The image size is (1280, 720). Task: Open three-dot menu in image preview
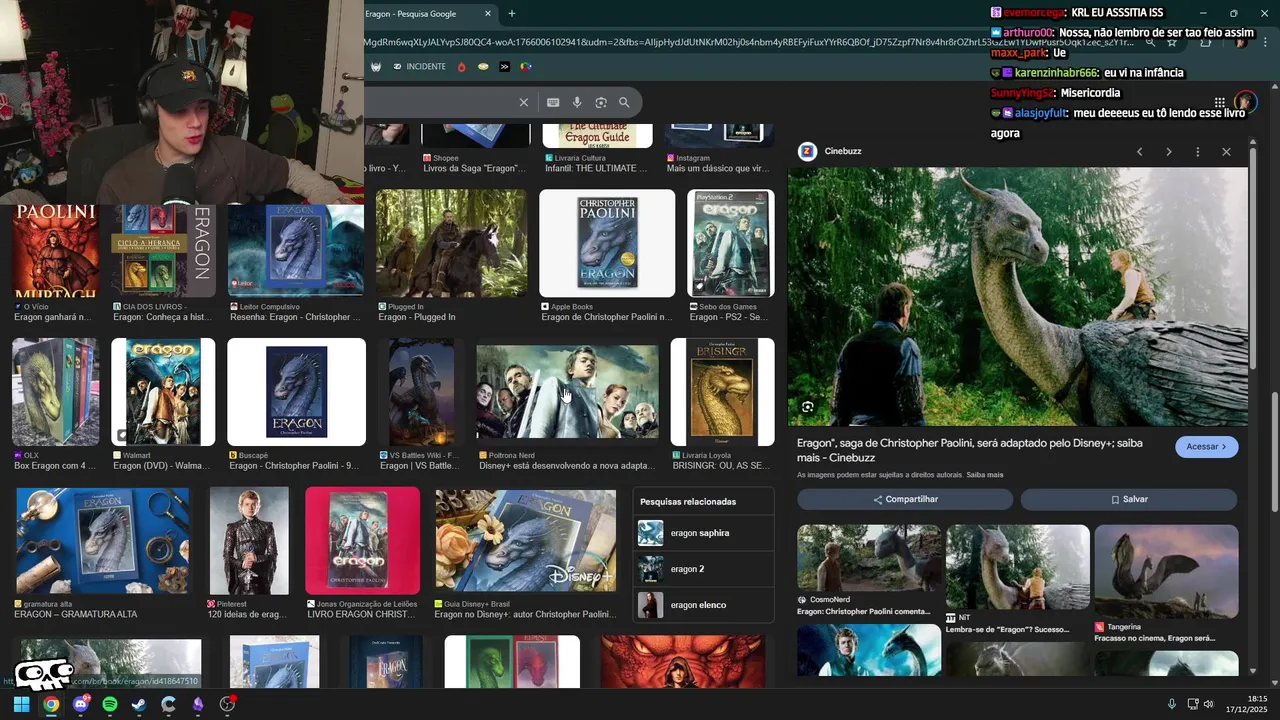1197,151
